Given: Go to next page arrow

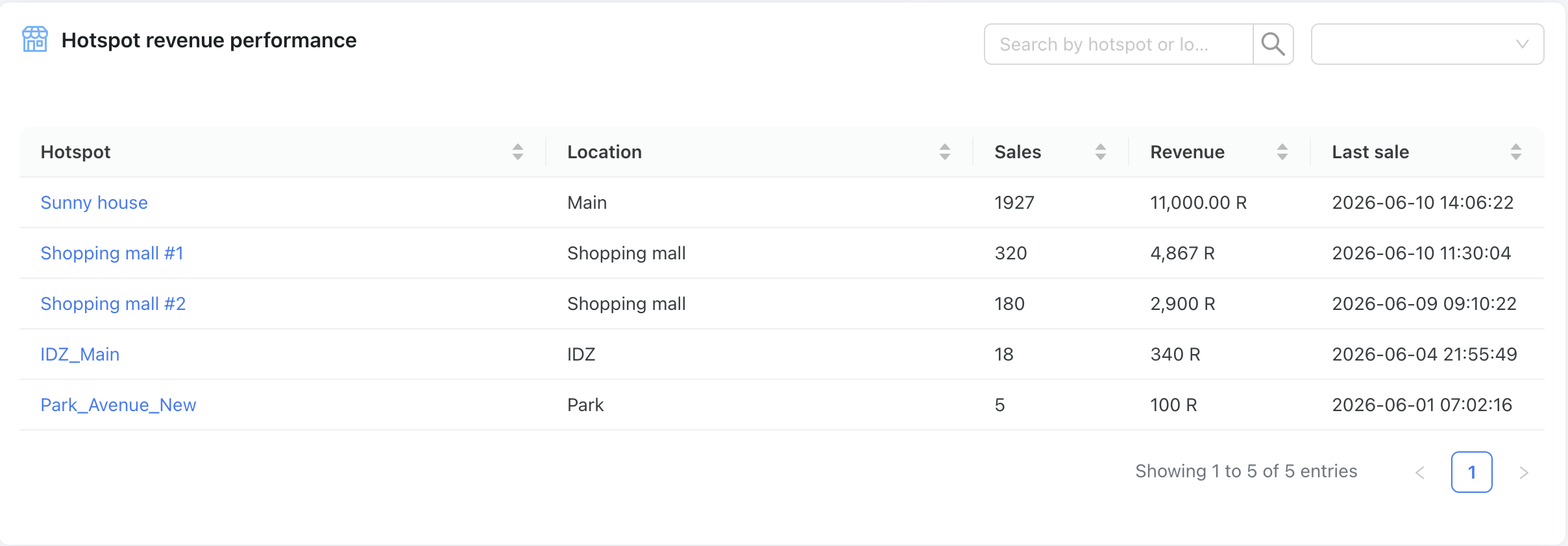Looking at the screenshot, I should tap(1524, 473).
